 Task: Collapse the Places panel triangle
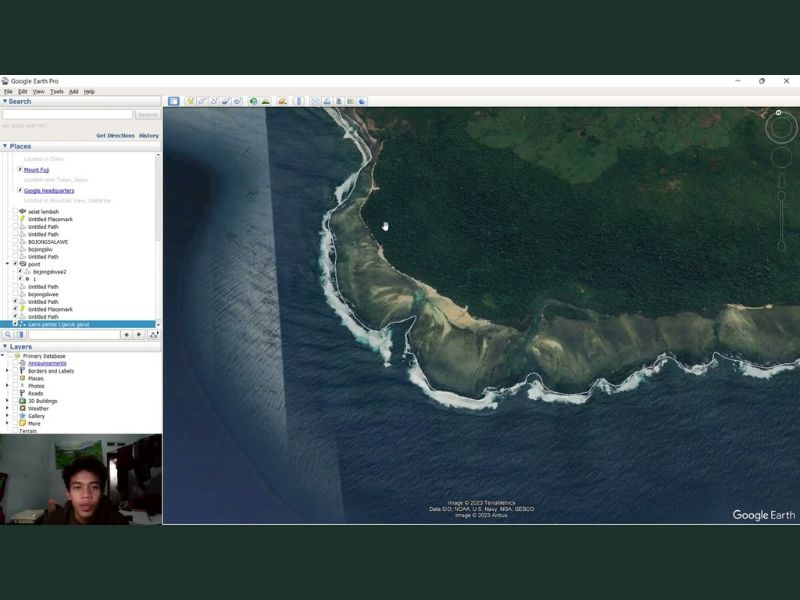tap(5, 146)
